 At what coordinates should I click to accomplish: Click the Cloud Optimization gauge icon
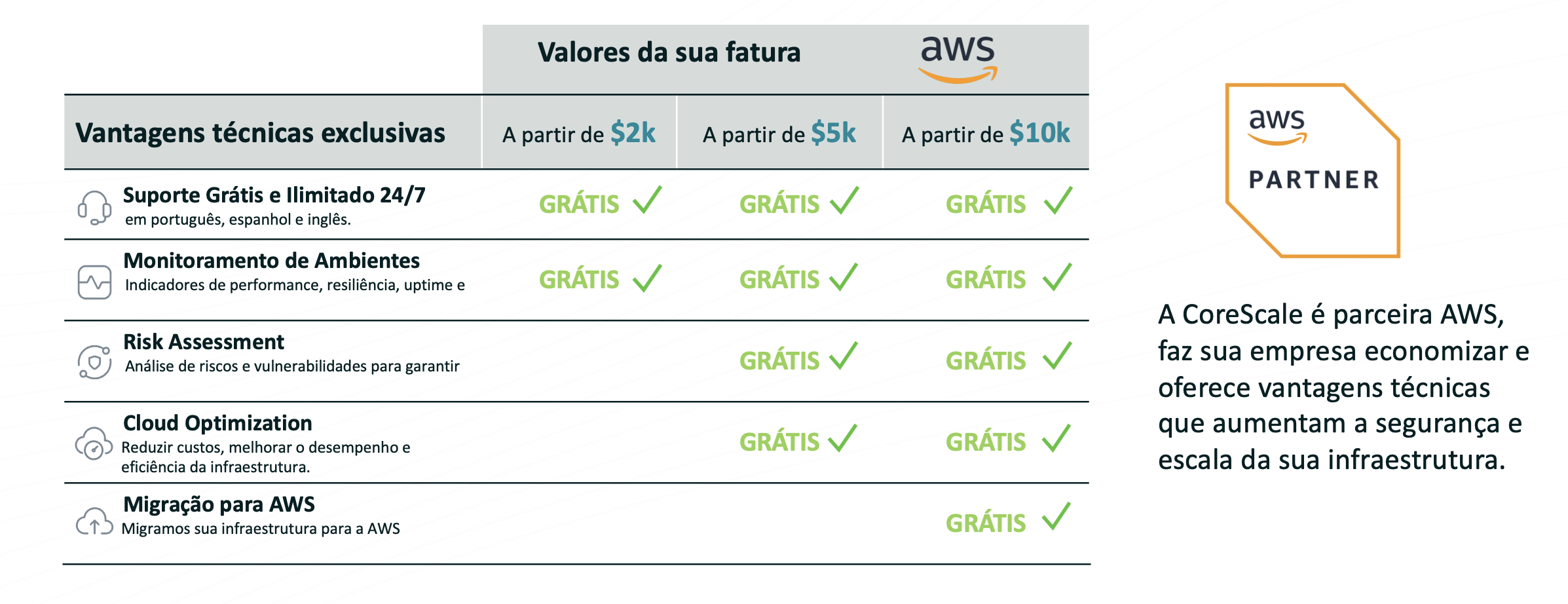[x=94, y=444]
